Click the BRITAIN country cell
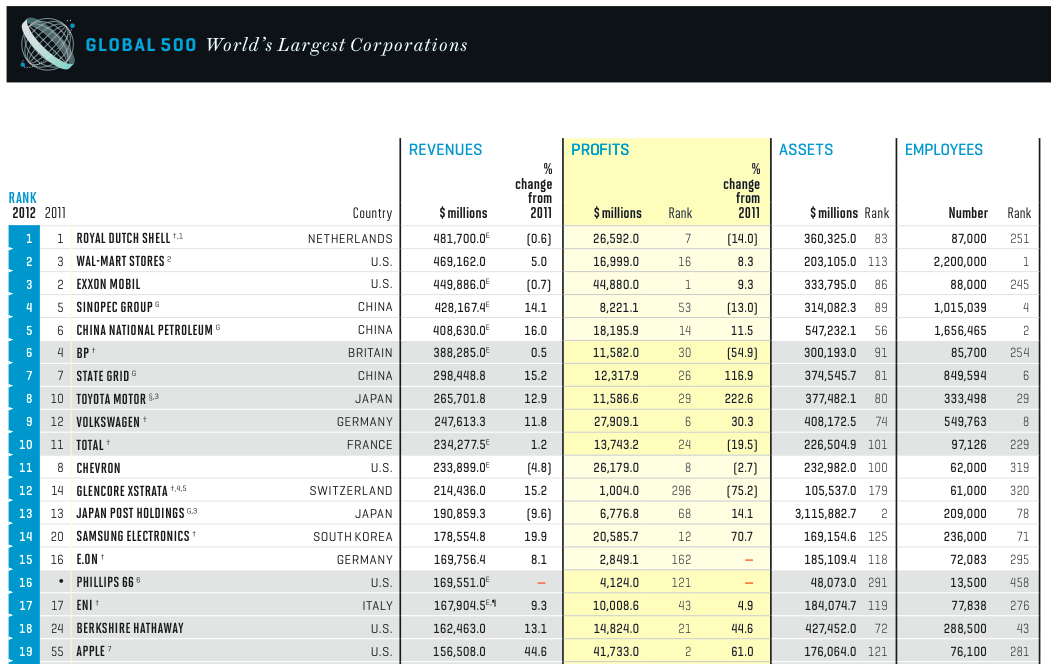The height and width of the screenshot is (664, 1051). point(370,353)
